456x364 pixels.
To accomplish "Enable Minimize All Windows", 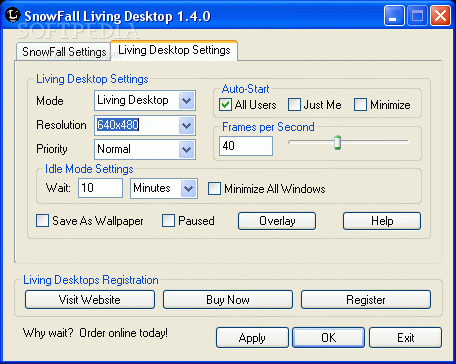I will point(214,188).
